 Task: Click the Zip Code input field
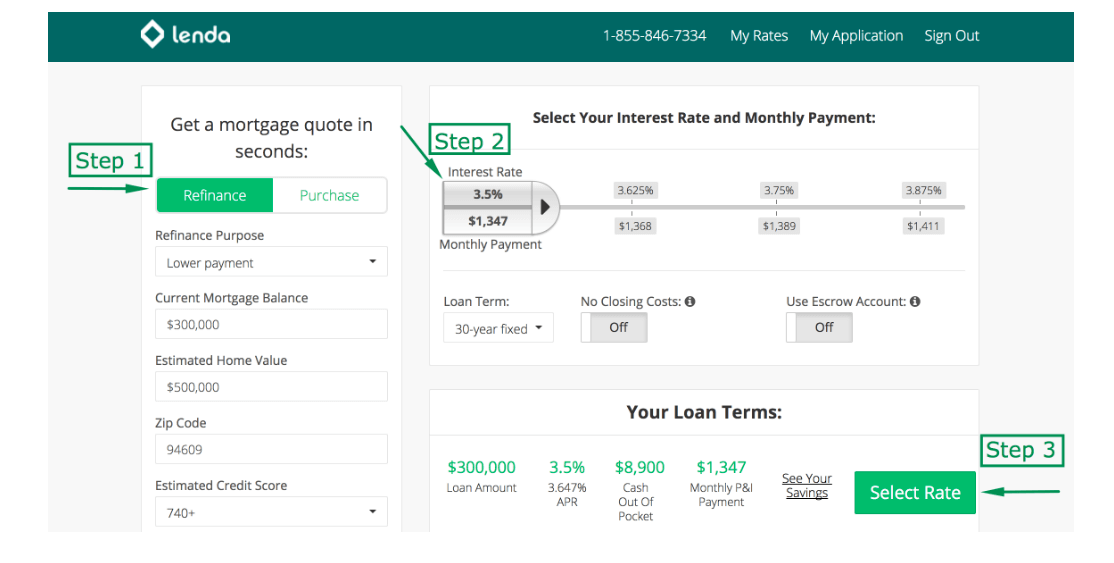(x=271, y=449)
